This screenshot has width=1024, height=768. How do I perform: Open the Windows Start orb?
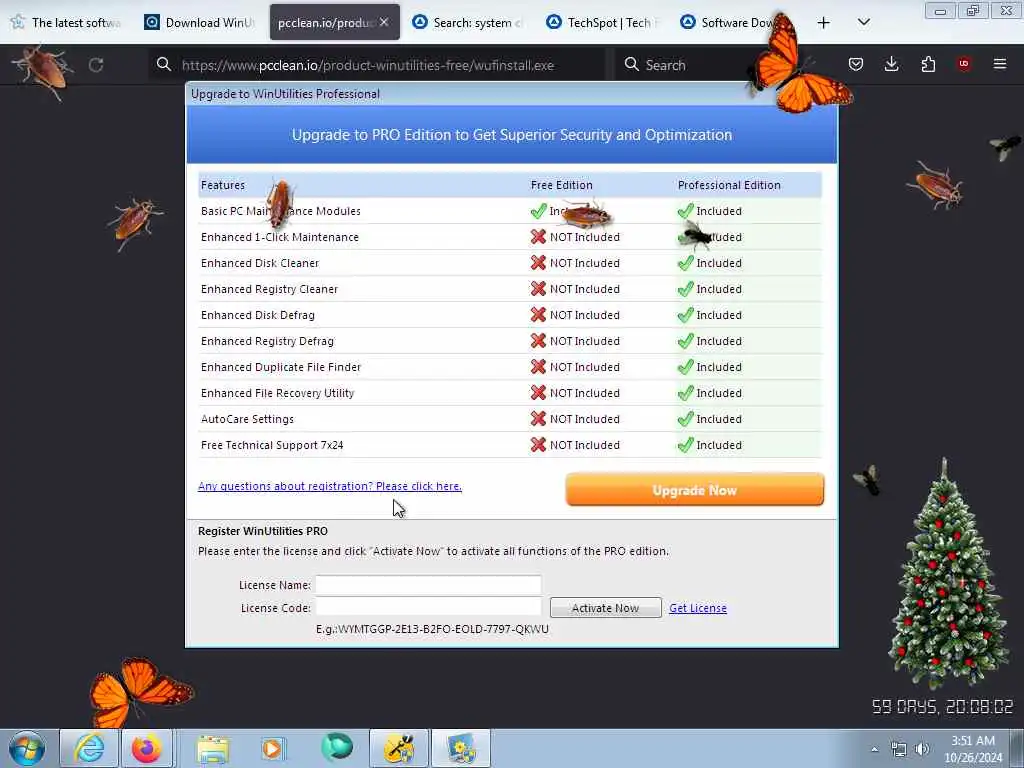pos(27,748)
